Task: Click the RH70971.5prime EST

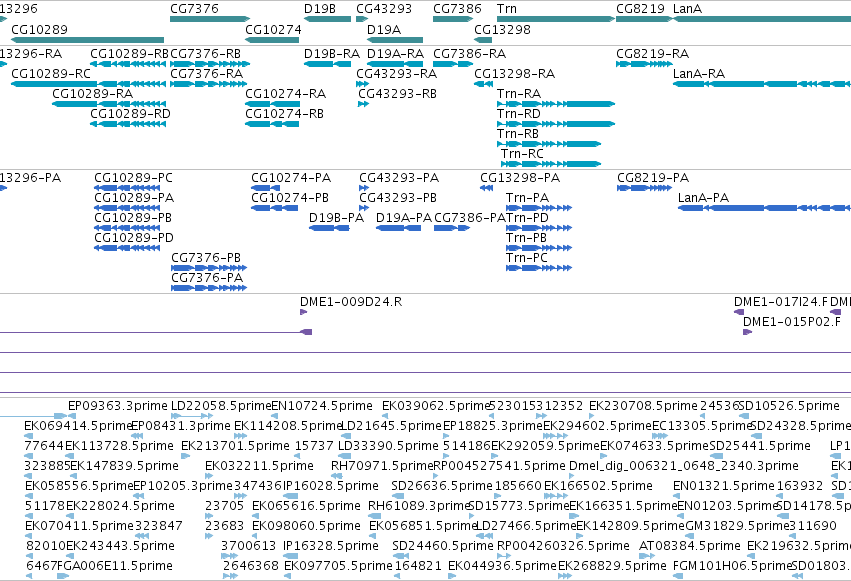Action: click(x=337, y=476)
